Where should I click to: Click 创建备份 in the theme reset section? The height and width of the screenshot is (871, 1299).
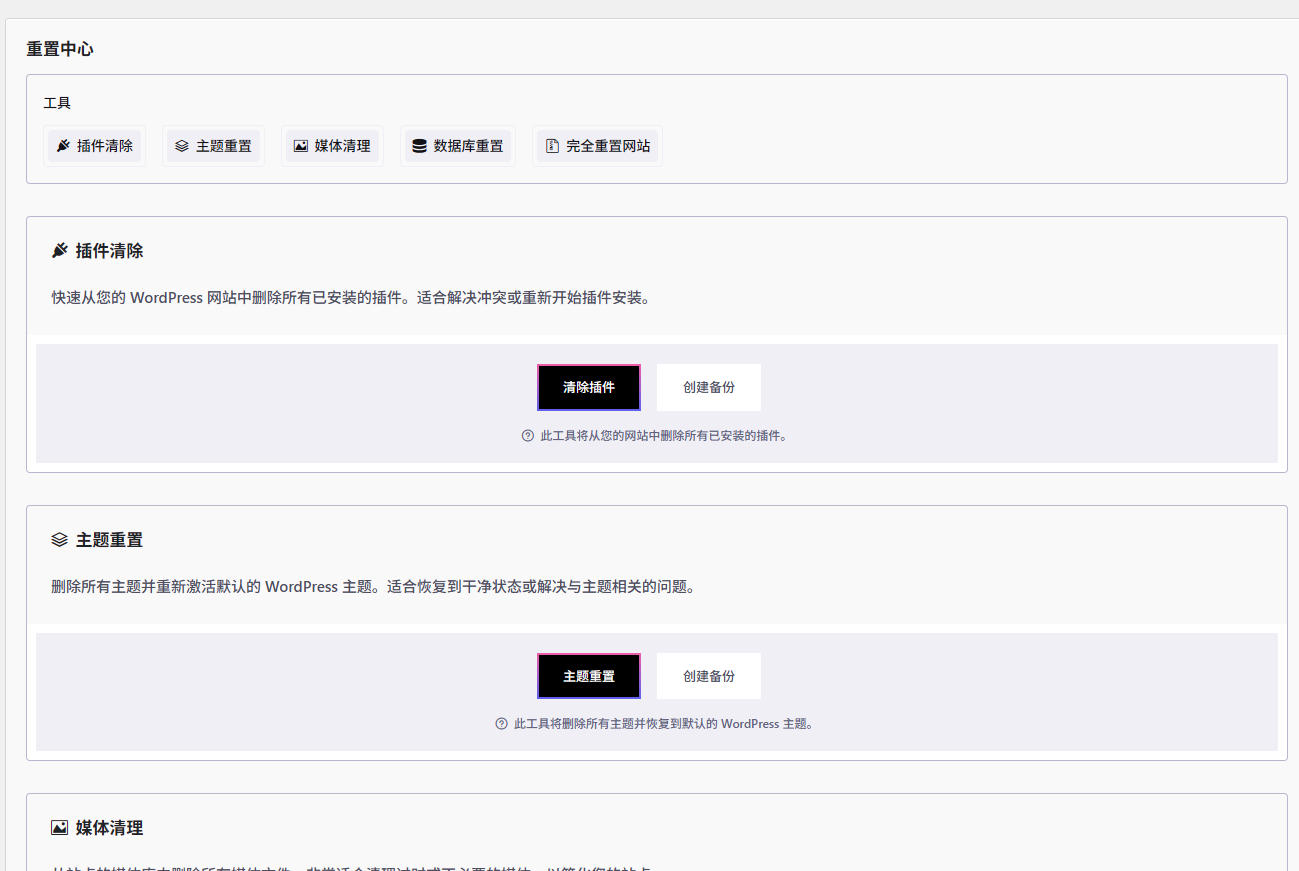708,675
